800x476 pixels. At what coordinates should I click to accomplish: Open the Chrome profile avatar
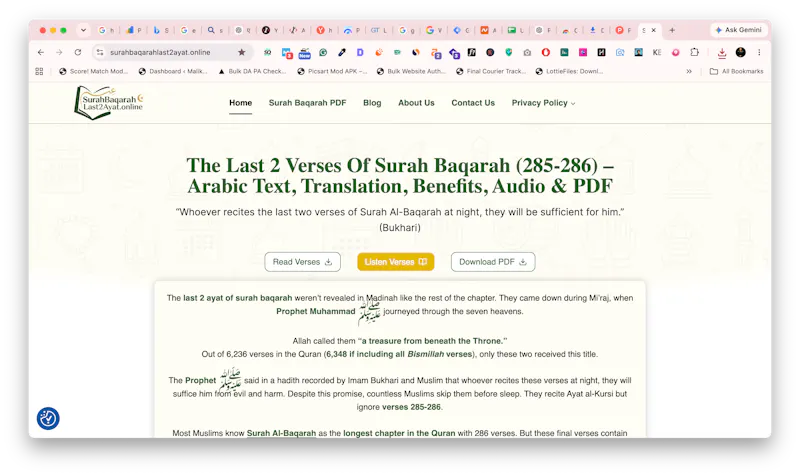pyautogui.click(x=741, y=52)
